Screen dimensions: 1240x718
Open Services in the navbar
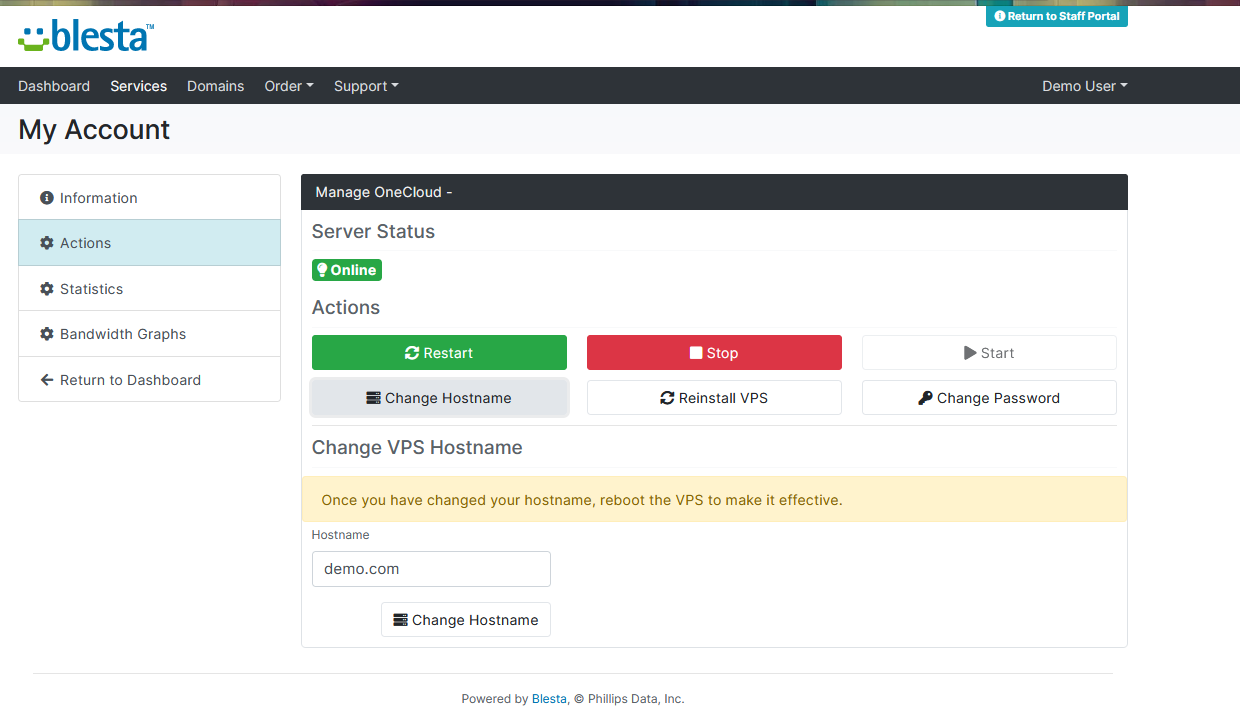(x=139, y=86)
